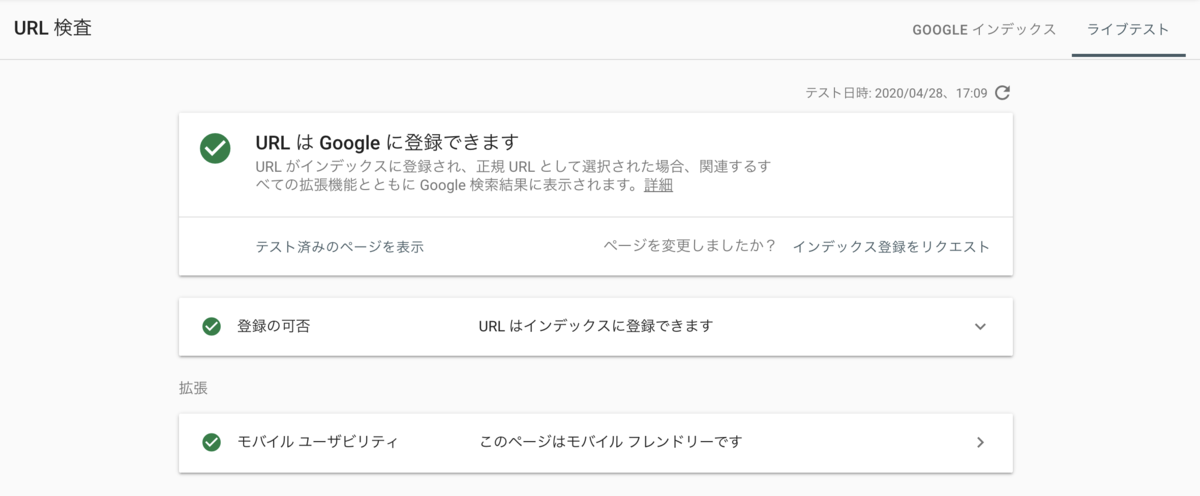Click green check icon beside モバイル ユーザビリティ

pos(211,442)
